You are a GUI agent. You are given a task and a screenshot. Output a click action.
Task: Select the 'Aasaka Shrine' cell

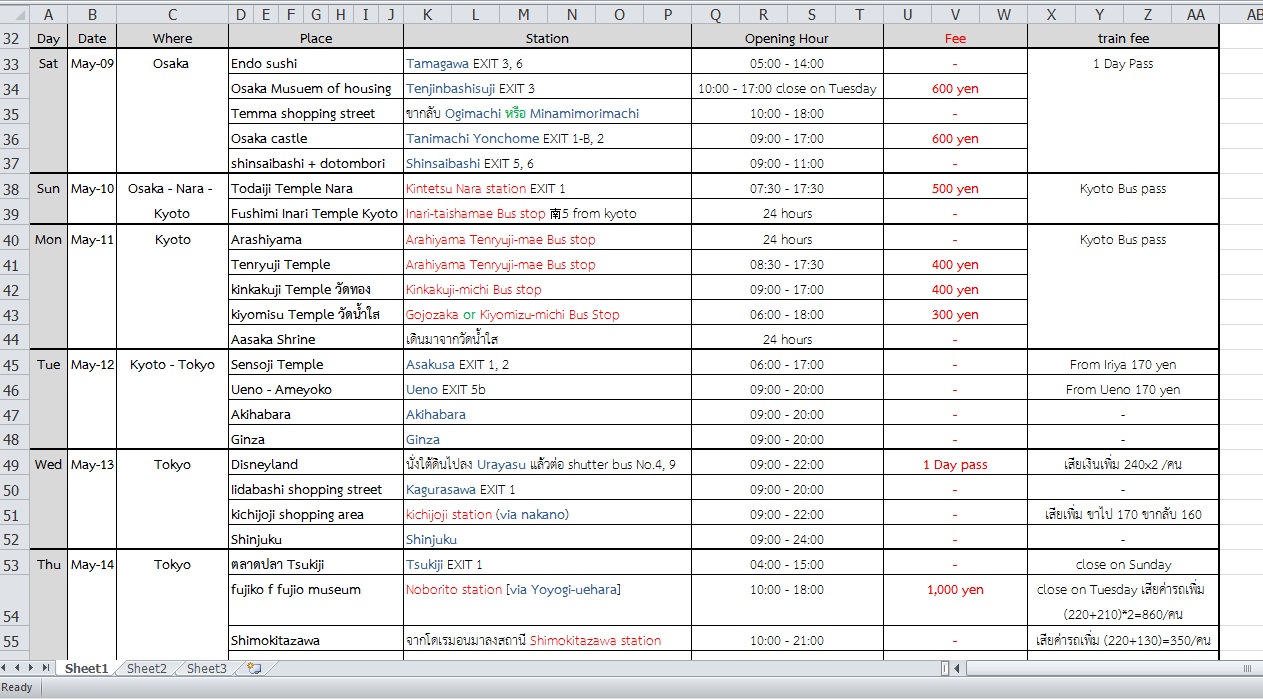[316, 339]
